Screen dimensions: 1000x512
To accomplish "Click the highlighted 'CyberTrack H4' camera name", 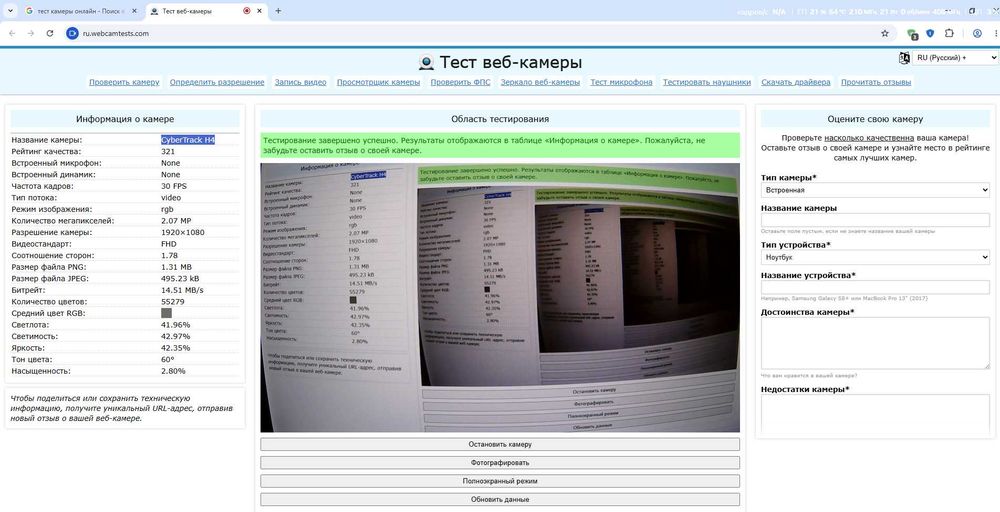I will coord(188,140).
